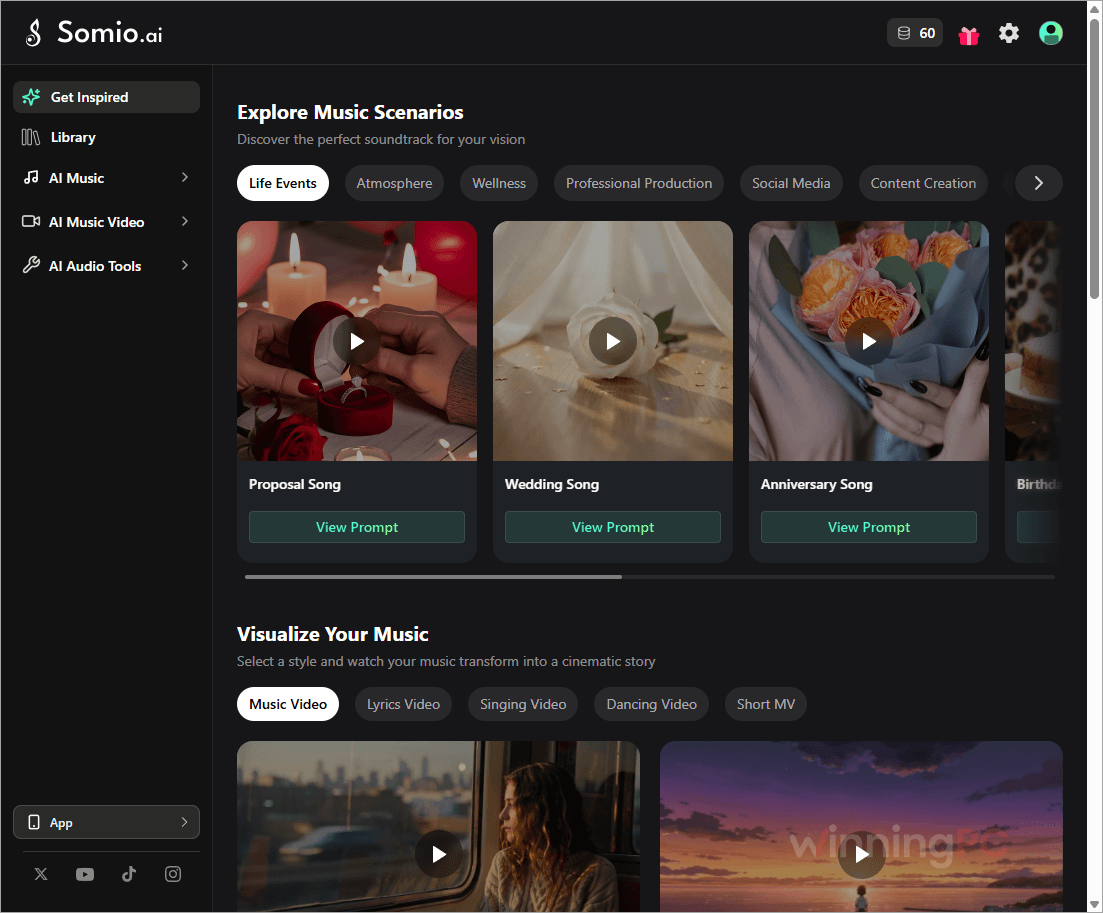Switch to the Social Media tab
This screenshot has width=1103, height=913.
[x=791, y=183]
